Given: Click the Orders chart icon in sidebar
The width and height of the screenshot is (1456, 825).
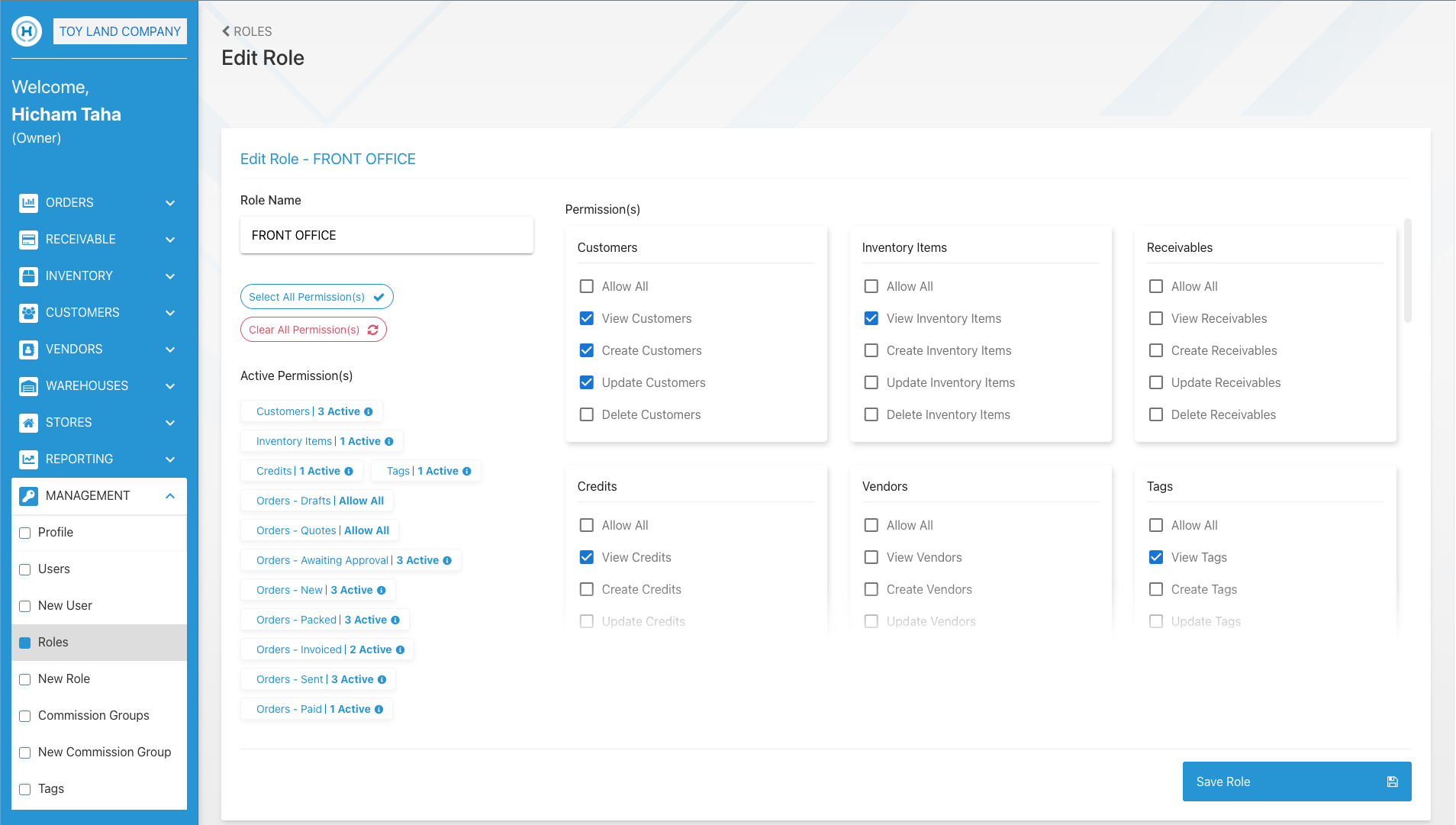Looking at the screenshot, I should (x=28, y=202).
